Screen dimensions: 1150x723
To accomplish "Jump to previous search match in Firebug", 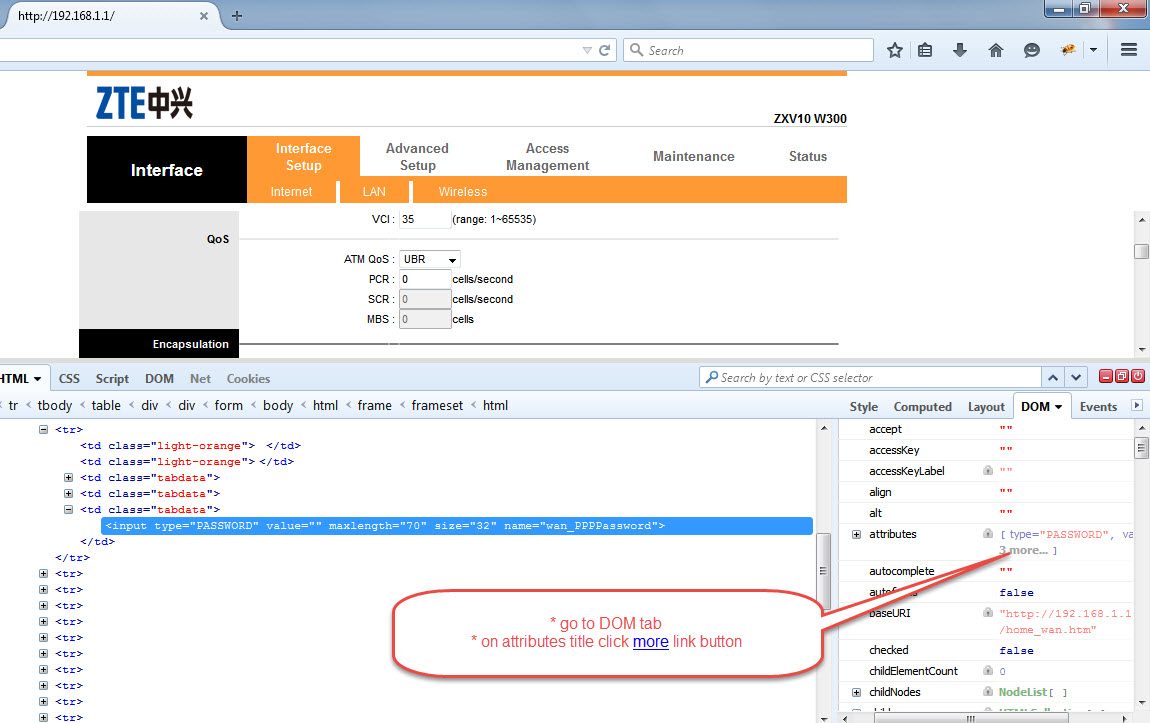I will click(1053, 378).
